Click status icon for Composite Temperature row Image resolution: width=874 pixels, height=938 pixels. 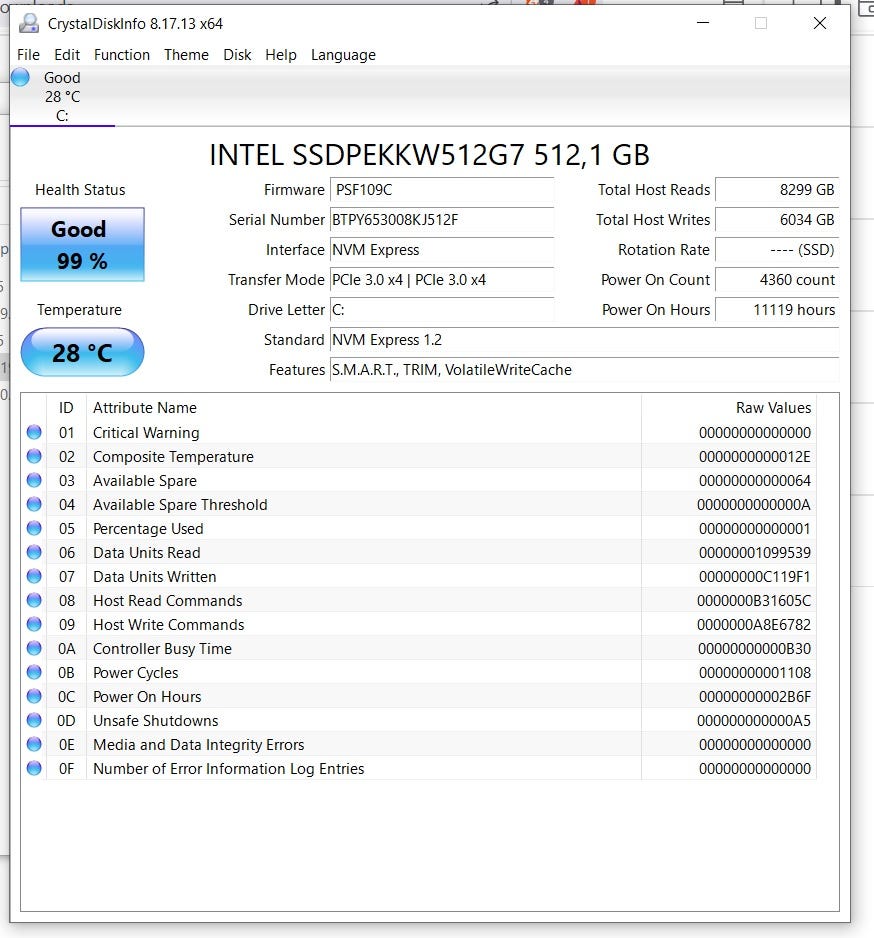pos(34,456)
